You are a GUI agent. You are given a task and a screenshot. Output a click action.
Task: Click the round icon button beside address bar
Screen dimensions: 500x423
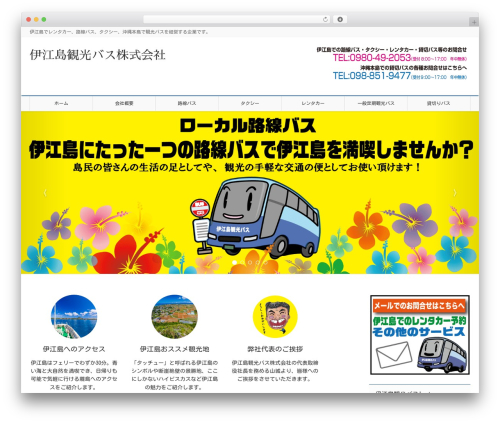(340, 20)
